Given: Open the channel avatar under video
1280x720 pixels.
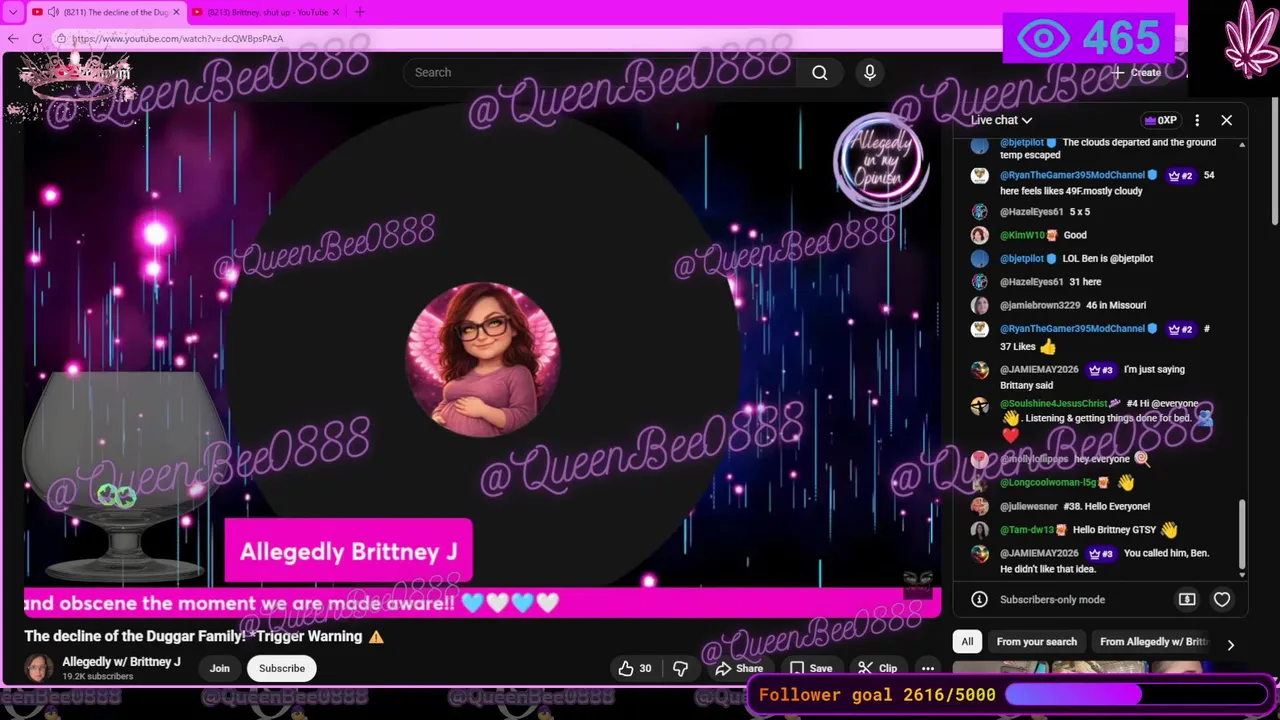Looking at the screenshot, I should (39, 669).
